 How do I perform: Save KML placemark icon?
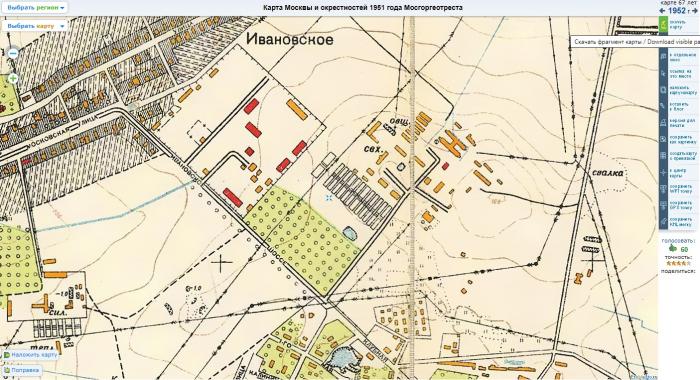point(664,221)
